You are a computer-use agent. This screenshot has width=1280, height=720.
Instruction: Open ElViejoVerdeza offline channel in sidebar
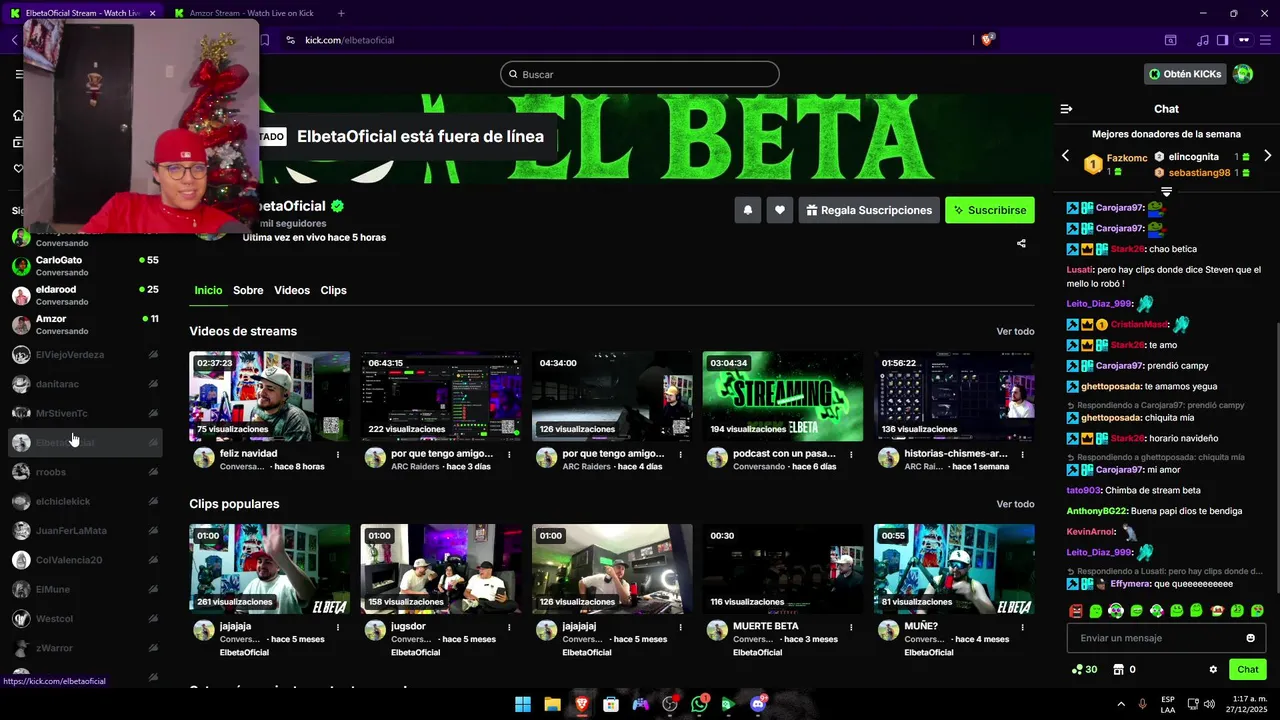coord(86,355)
